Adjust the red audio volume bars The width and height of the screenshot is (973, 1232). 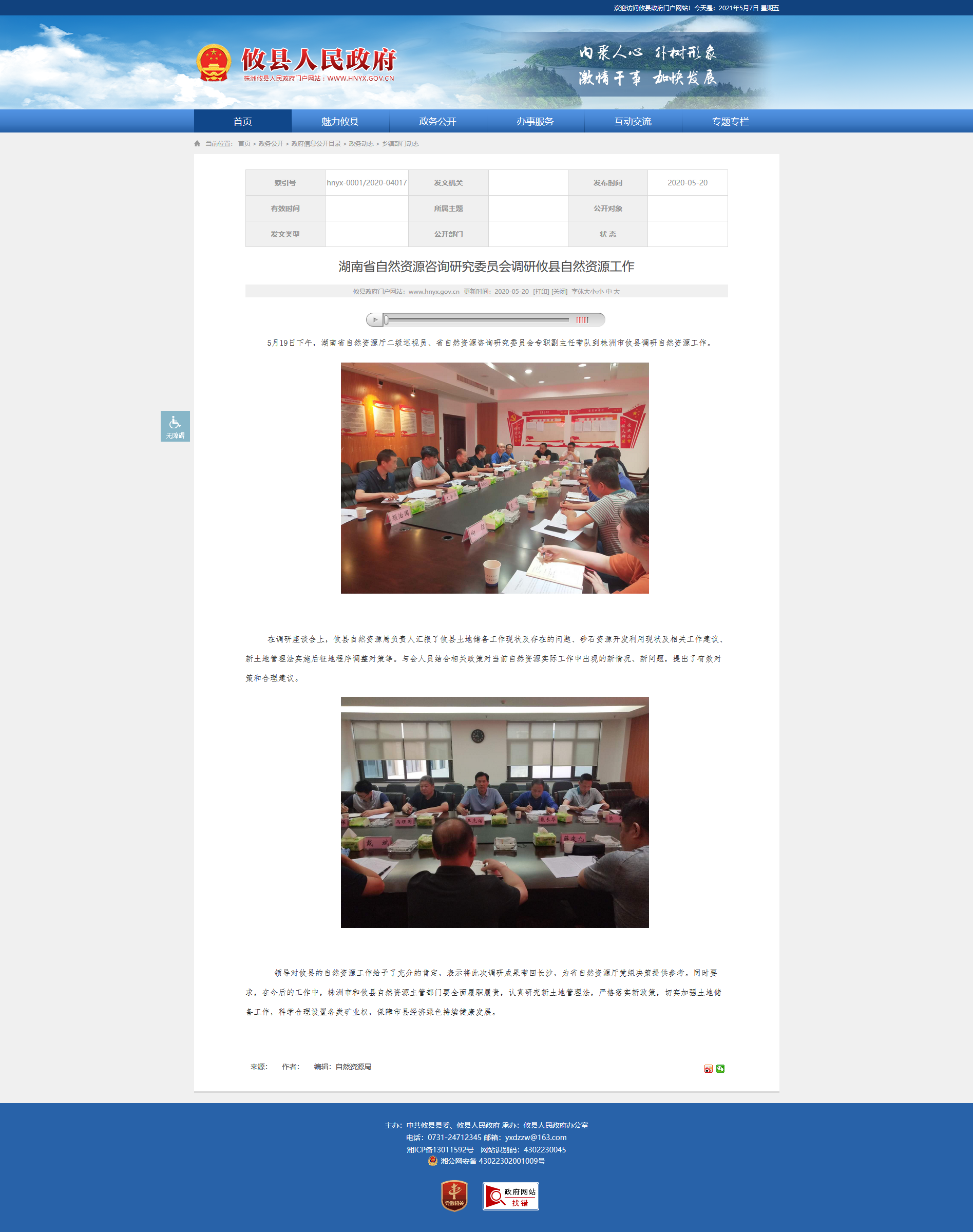coord(582,319)
